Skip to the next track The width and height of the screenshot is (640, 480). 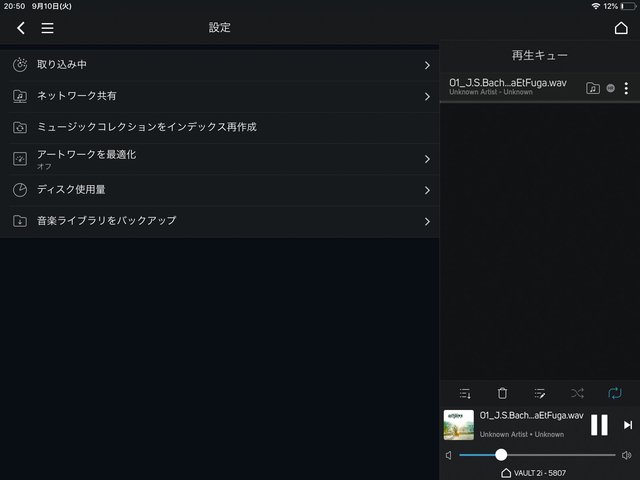click(628, 425)
